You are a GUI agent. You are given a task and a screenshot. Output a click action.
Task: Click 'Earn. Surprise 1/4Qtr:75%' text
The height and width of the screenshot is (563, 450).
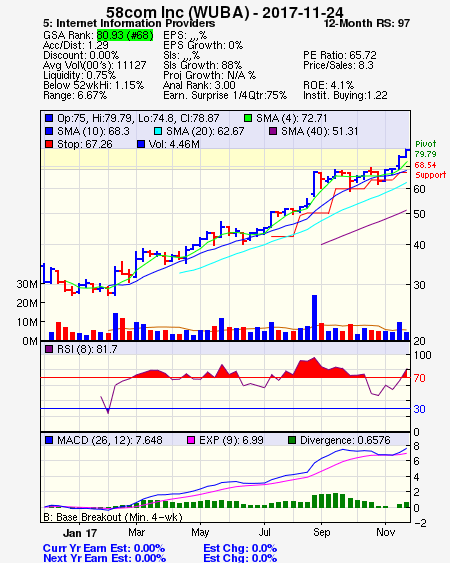pyautogui.click(x=225, y=96)
